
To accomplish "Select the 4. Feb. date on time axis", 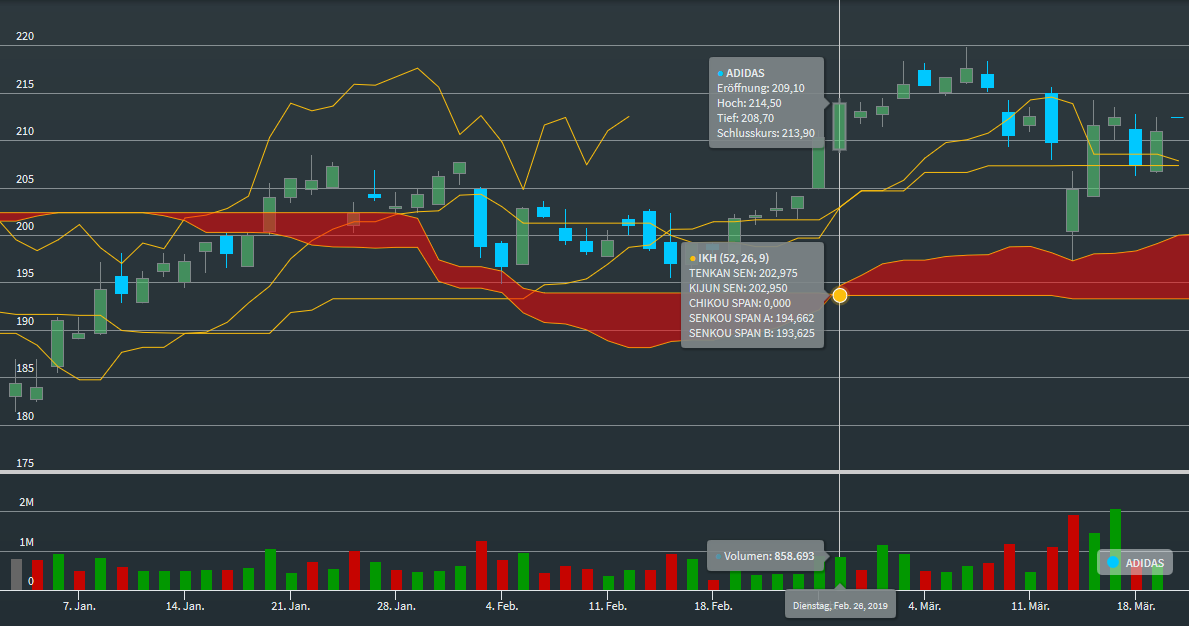I will pos(501,606).
